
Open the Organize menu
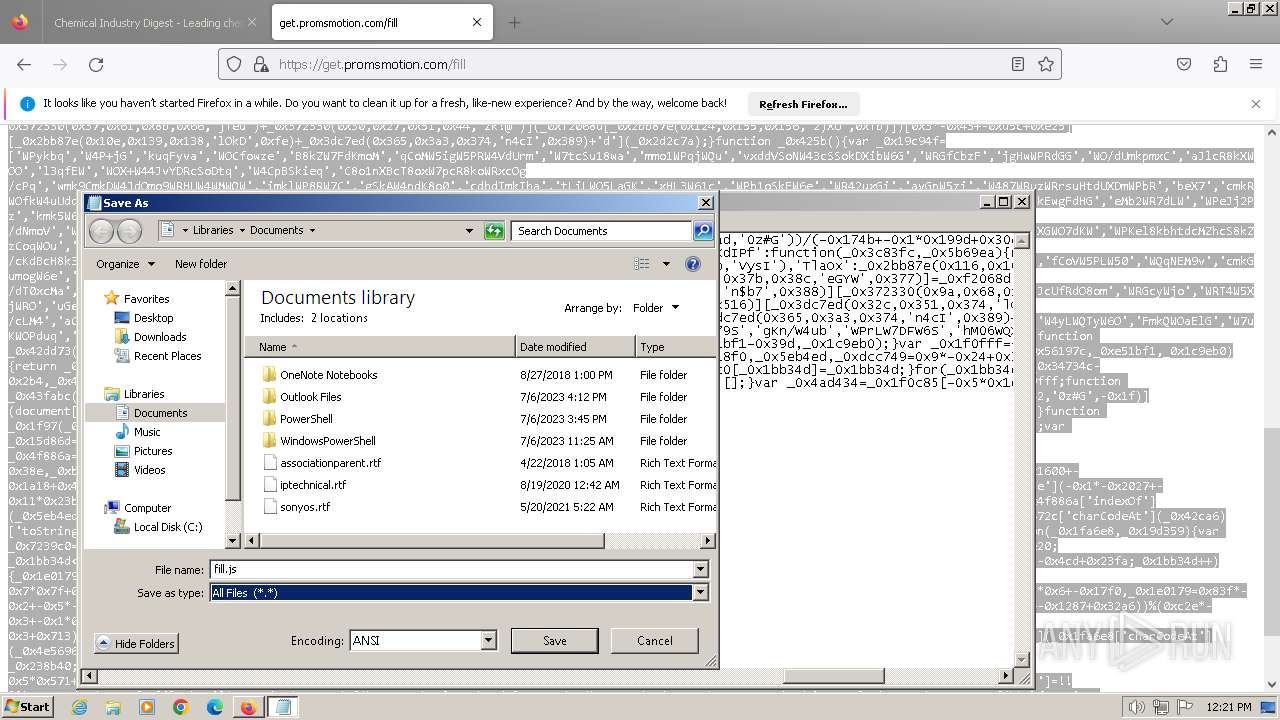125,264
